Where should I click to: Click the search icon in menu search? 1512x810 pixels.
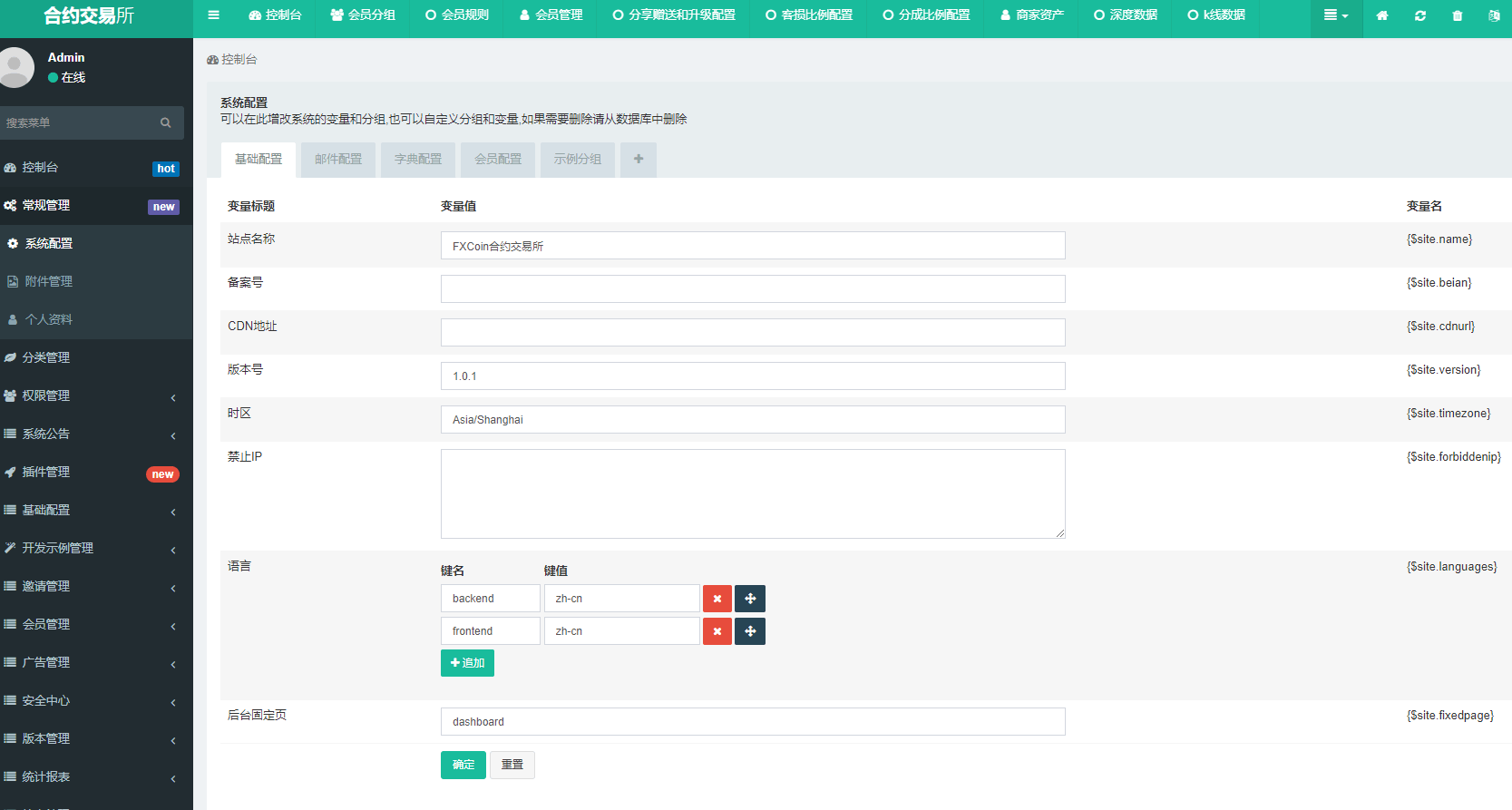[166, 122]
